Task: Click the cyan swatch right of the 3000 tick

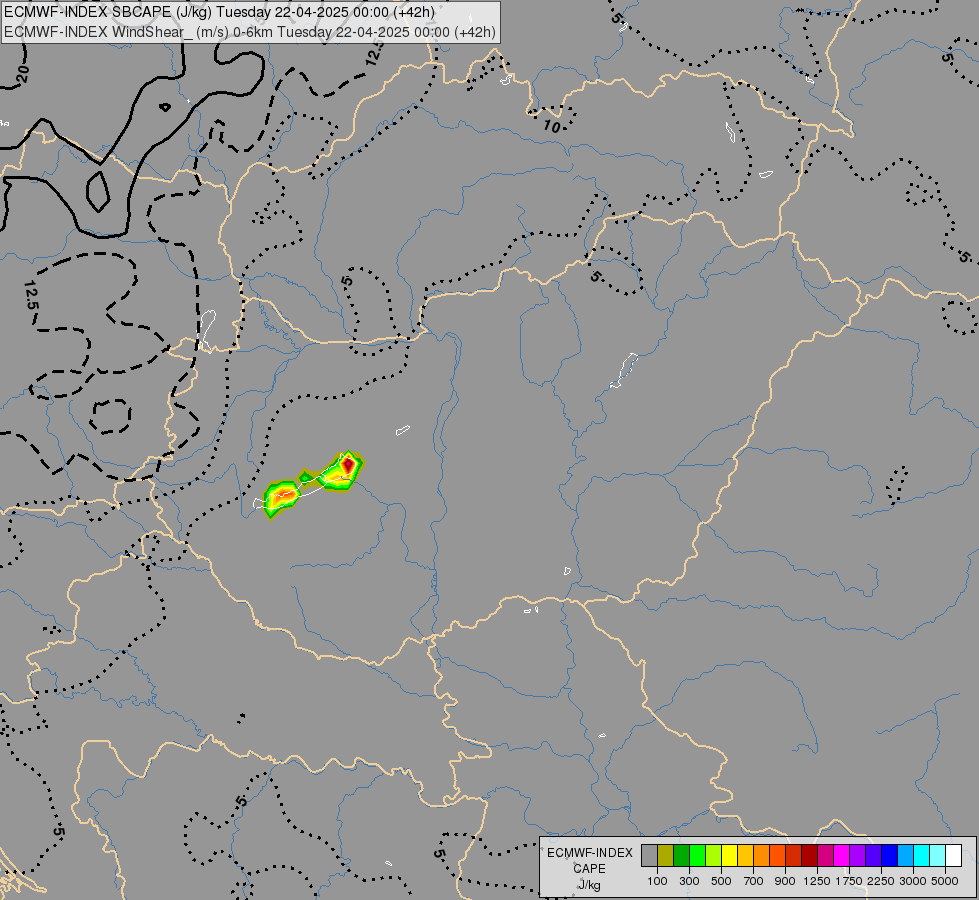Action: click(922, 855)
